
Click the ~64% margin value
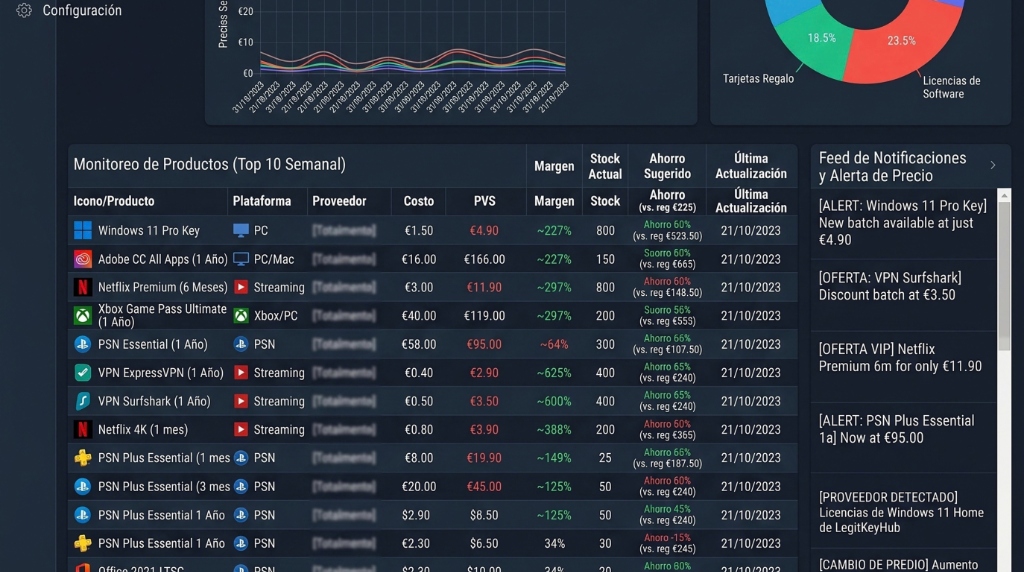554,344
